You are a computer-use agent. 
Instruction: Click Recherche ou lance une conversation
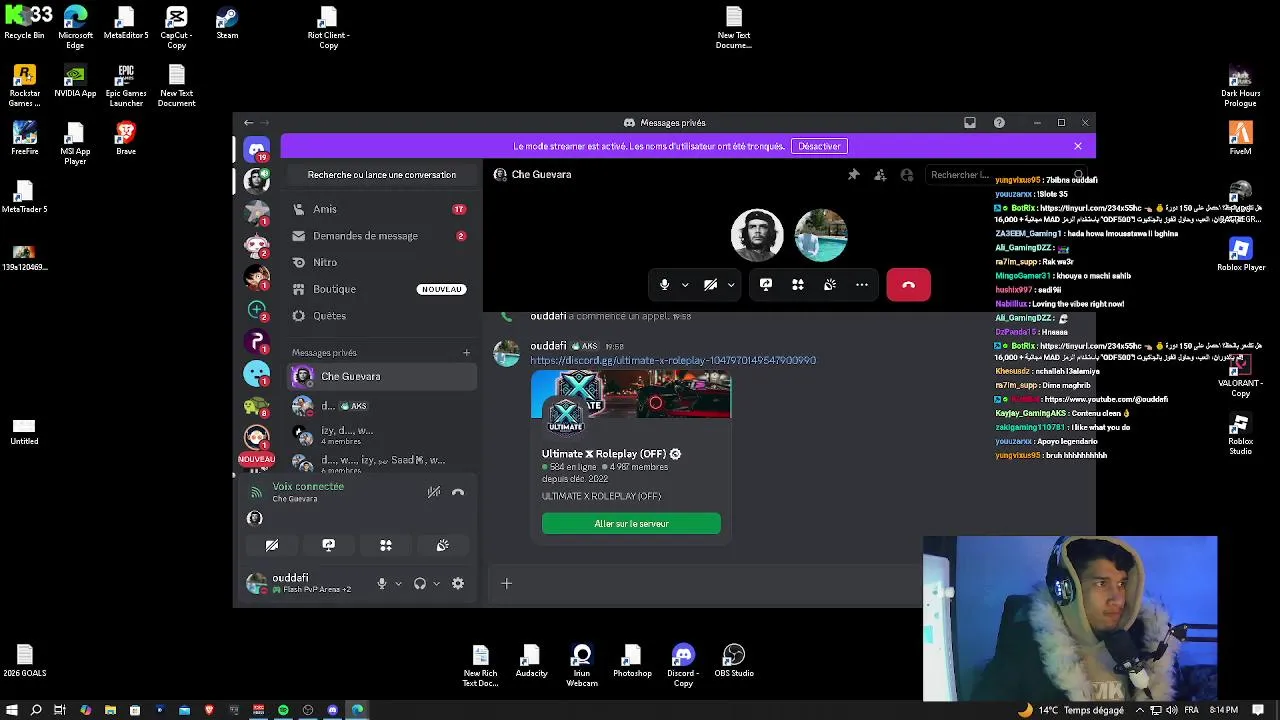point(381,175)
